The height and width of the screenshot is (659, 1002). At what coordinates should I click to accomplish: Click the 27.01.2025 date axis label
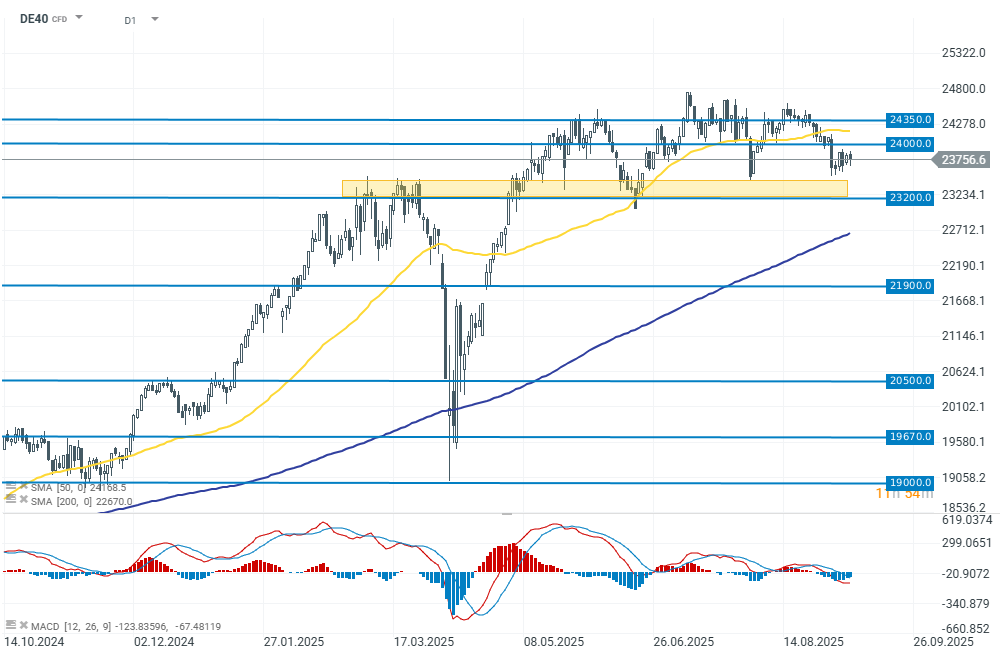(x=294, y=641)
